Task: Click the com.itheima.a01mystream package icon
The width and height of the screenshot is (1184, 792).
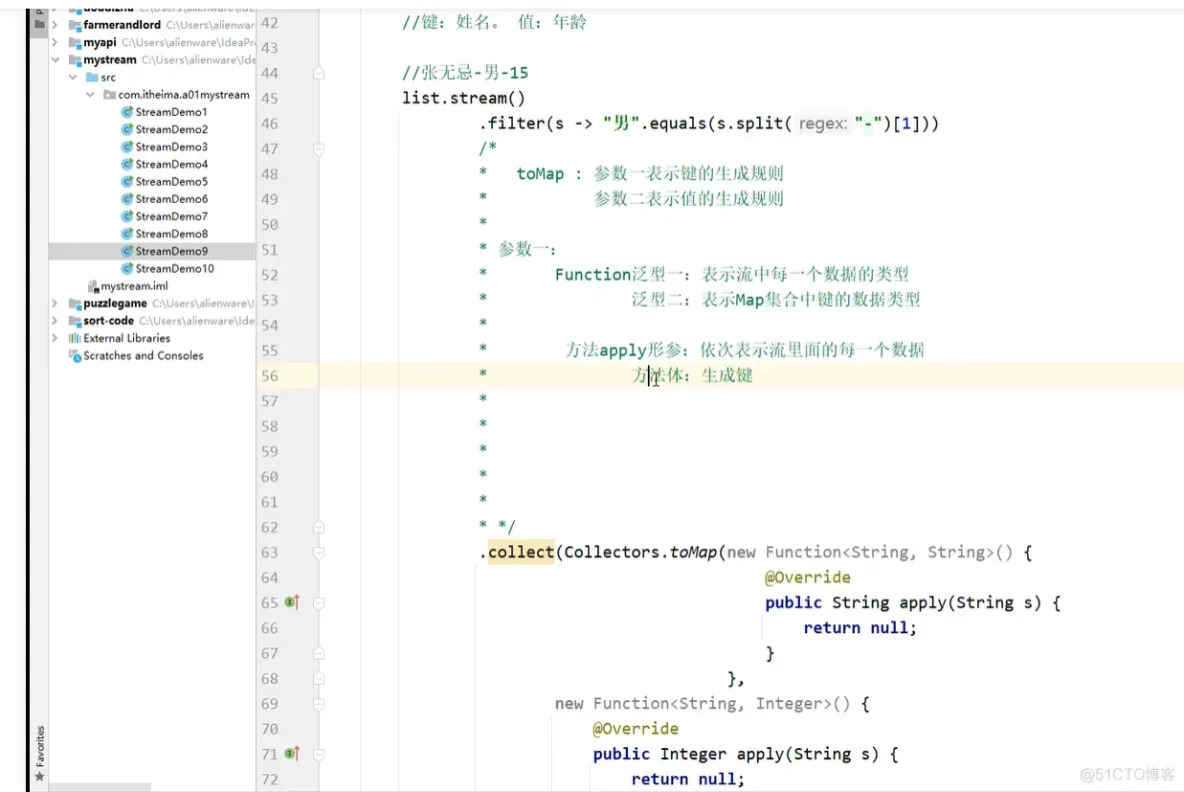Action: point(109,94)
